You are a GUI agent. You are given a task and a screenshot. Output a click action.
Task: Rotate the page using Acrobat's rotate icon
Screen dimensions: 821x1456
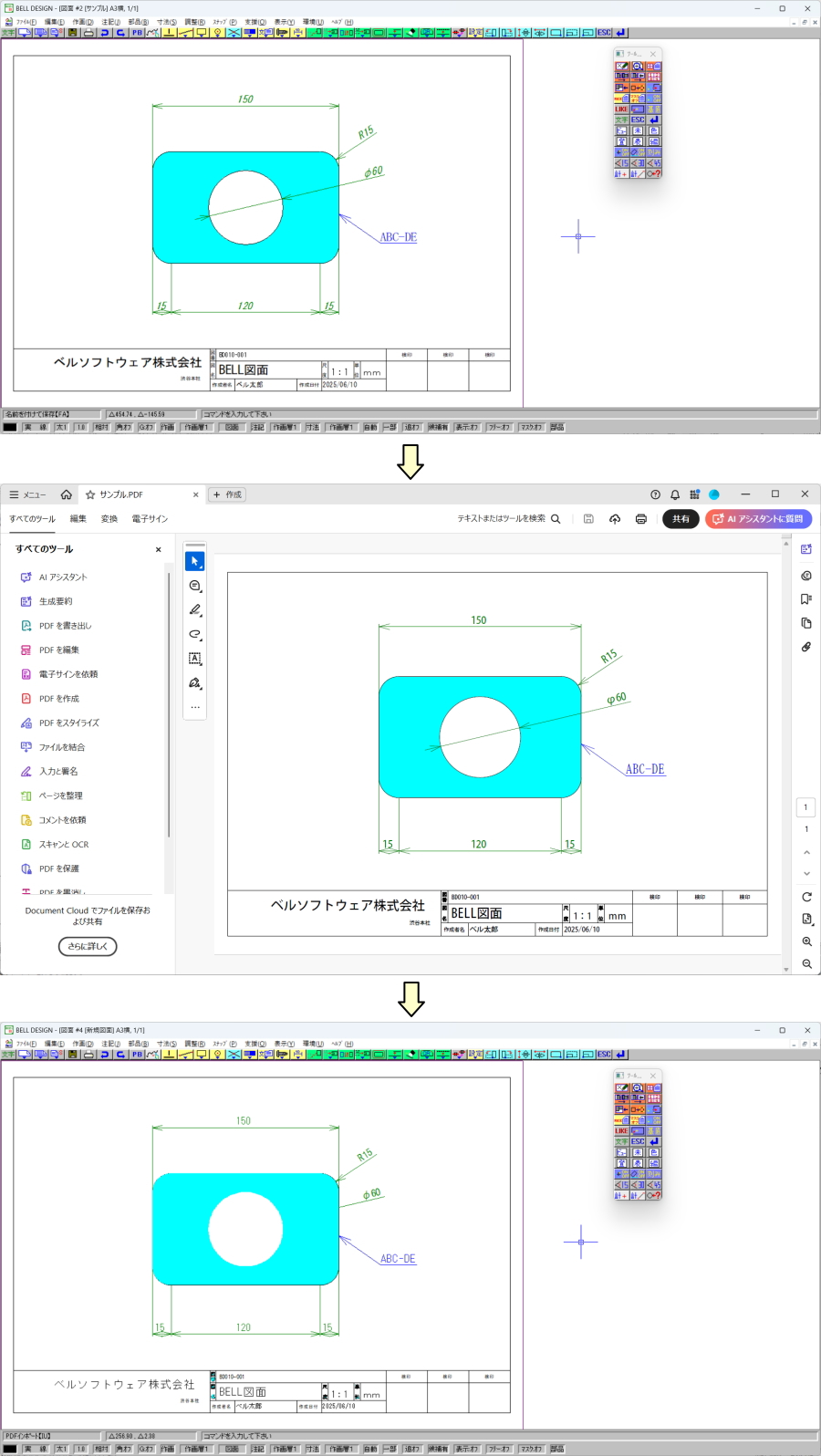(806, 897)
